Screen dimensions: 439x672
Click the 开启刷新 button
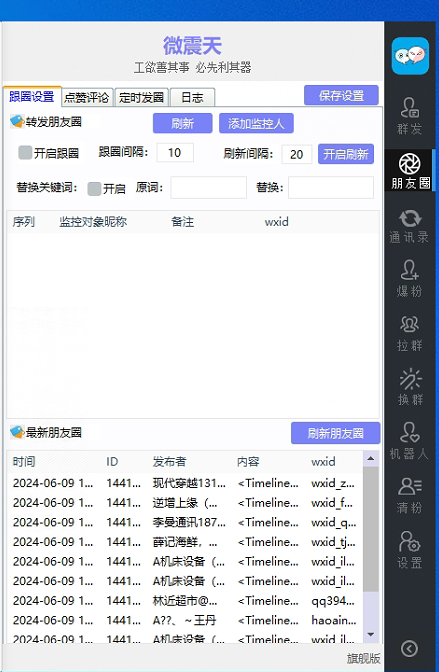[346, 154]
